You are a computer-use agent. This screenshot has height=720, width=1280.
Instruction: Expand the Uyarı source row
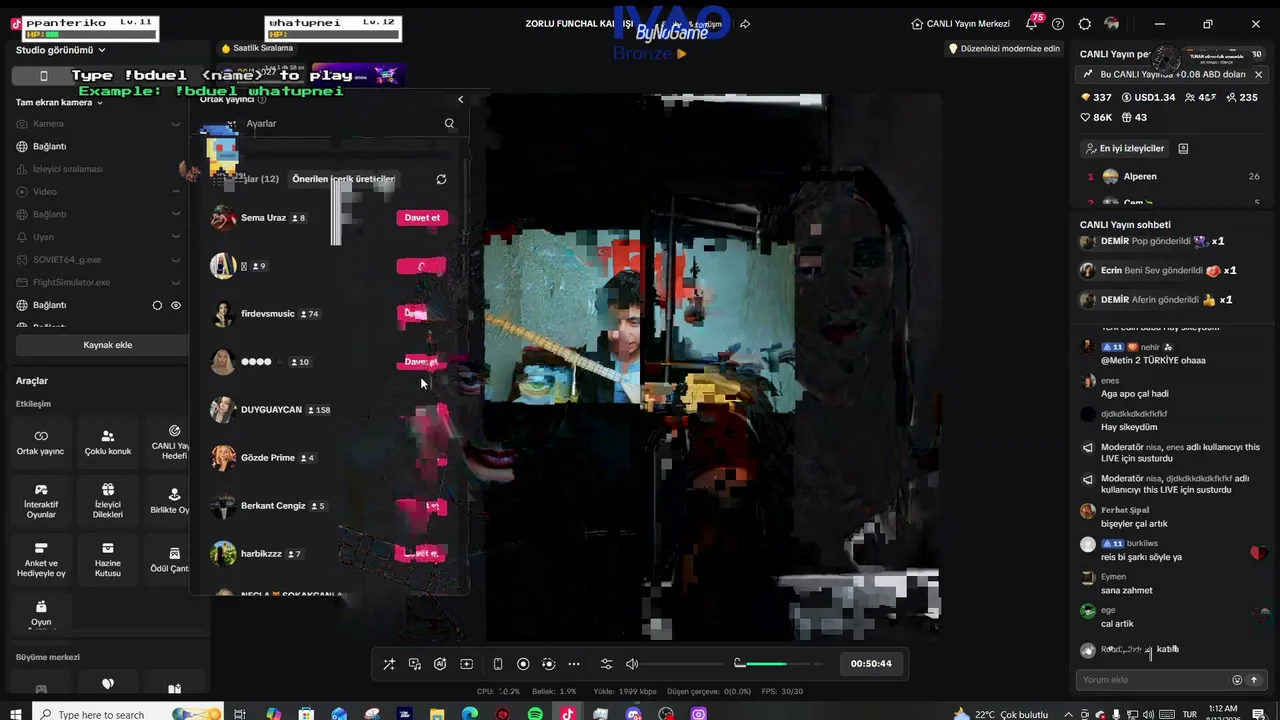point(100,237)
